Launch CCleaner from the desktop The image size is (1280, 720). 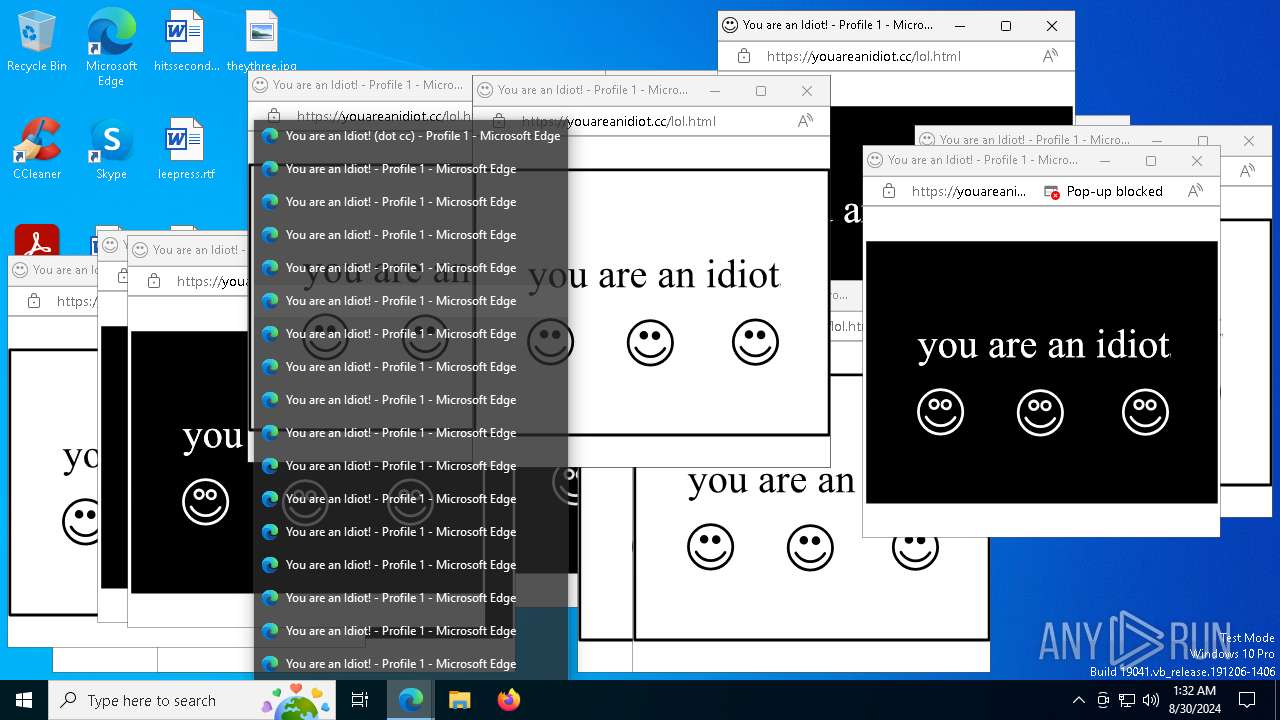coord(37,148)
